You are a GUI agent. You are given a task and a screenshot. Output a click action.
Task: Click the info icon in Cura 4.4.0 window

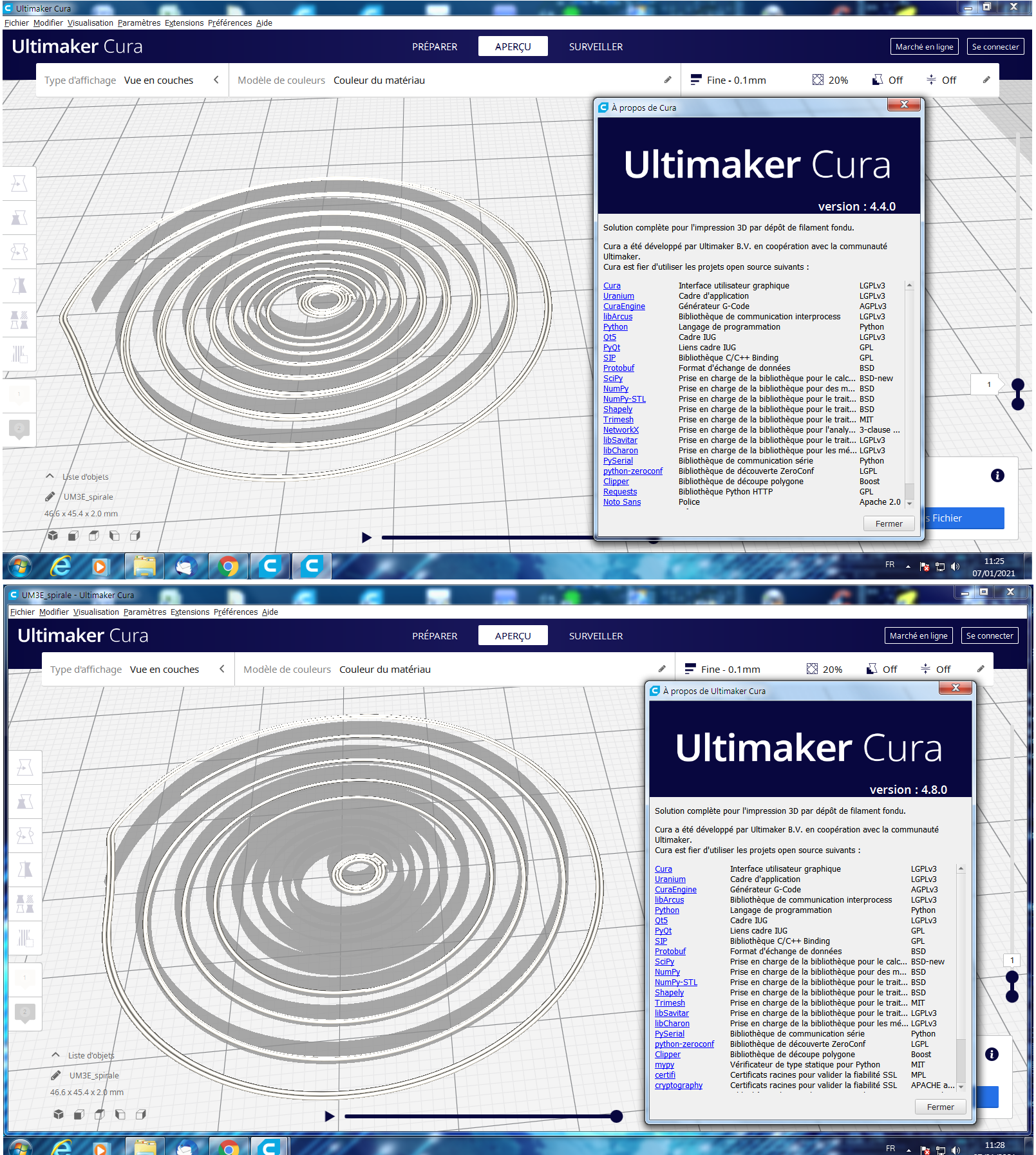[x=997, y=476]
